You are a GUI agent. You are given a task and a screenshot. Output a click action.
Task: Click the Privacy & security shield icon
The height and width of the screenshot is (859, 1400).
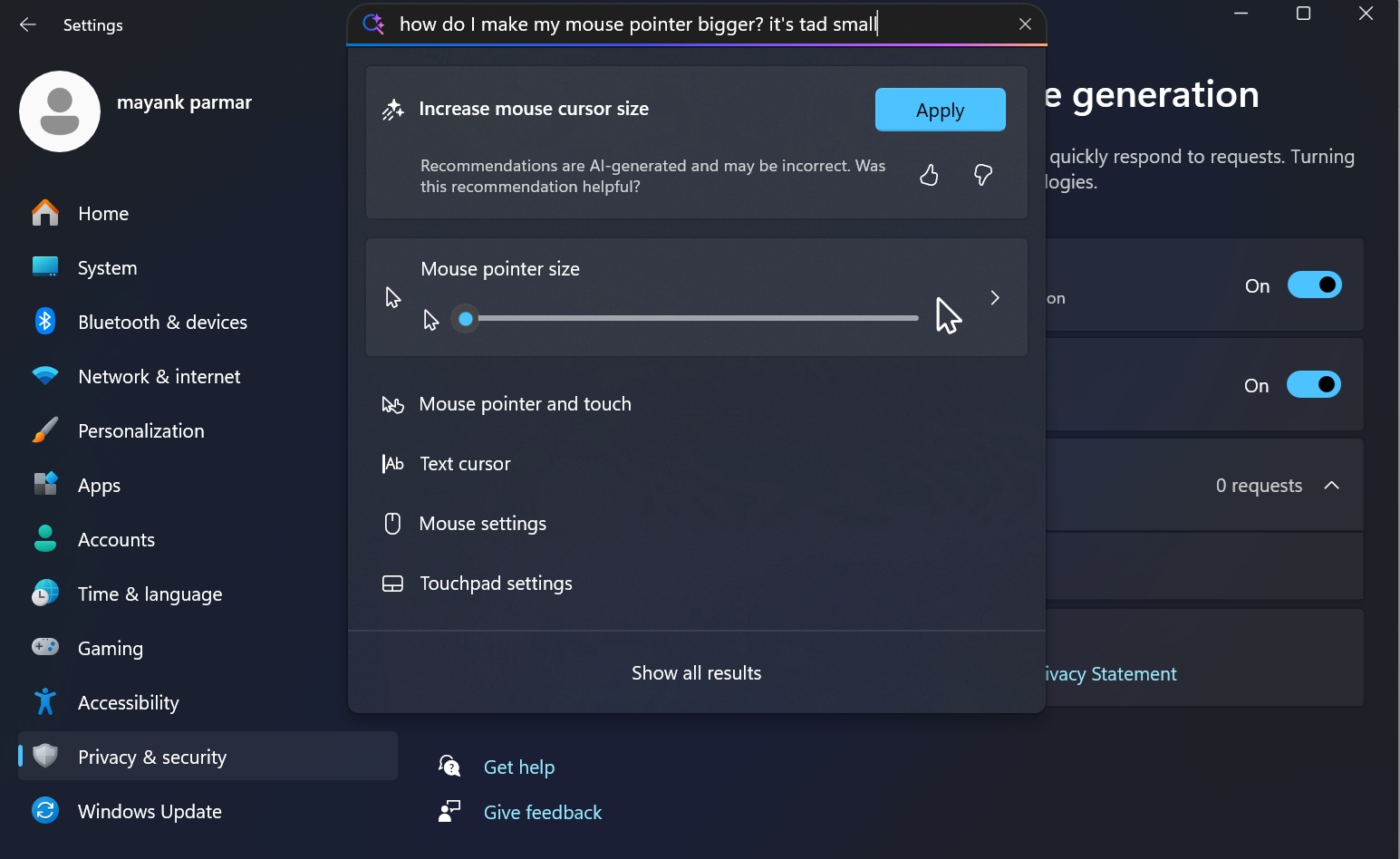click(x=45, y=757)
